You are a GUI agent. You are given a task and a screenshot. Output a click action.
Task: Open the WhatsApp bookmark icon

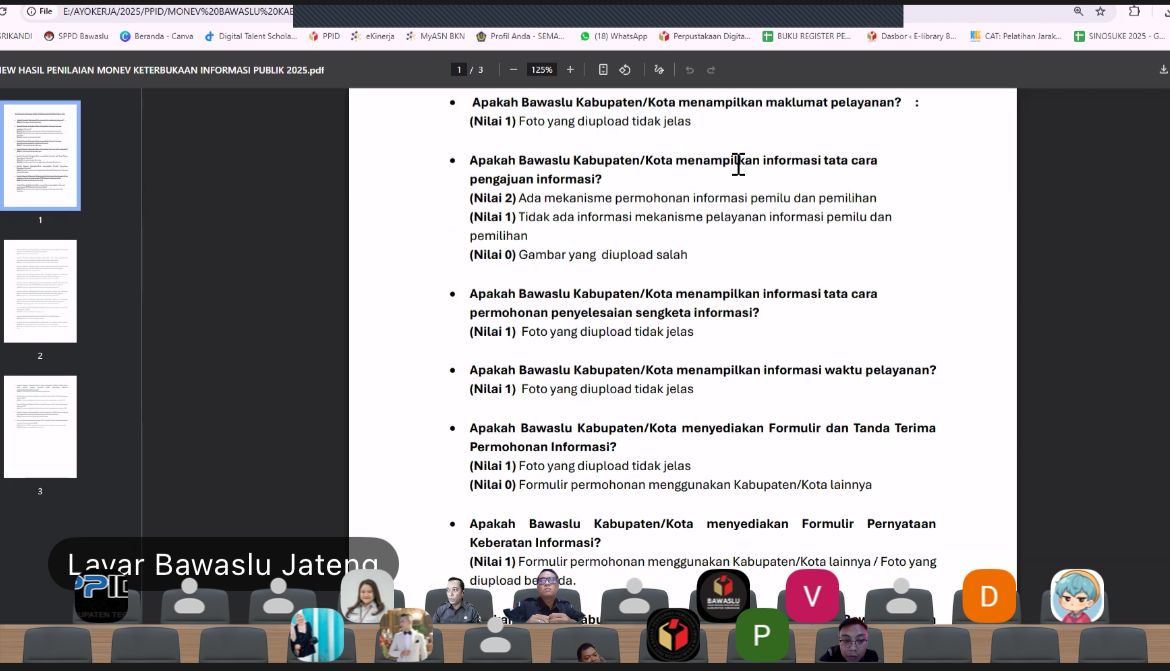coord(583,34)
